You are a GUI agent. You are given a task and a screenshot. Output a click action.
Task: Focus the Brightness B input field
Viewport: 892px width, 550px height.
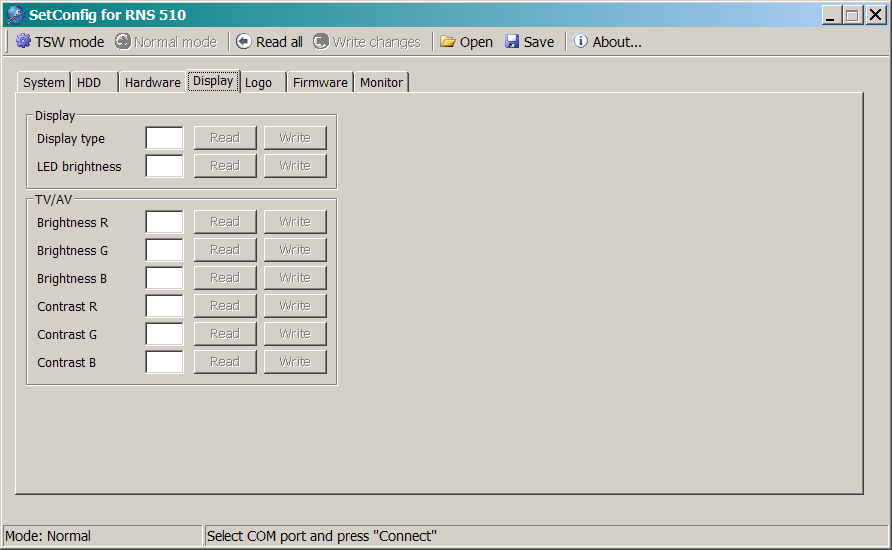[164, 278]
